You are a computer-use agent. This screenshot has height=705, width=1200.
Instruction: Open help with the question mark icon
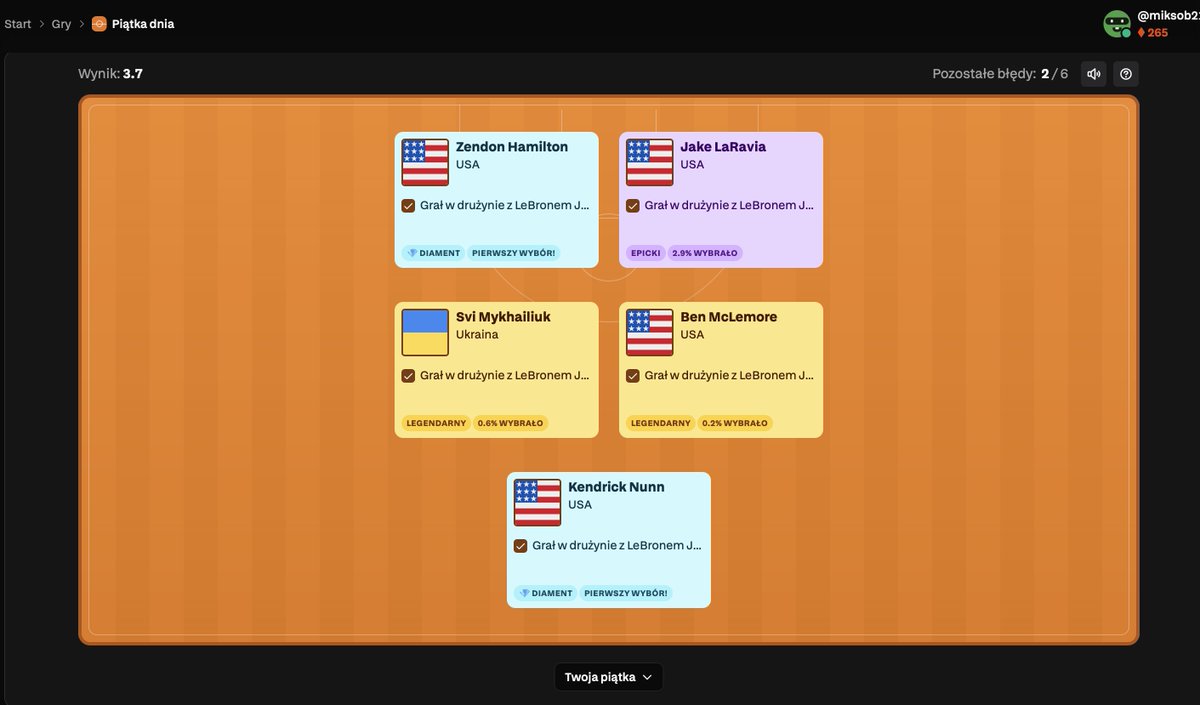[1126, 74]
